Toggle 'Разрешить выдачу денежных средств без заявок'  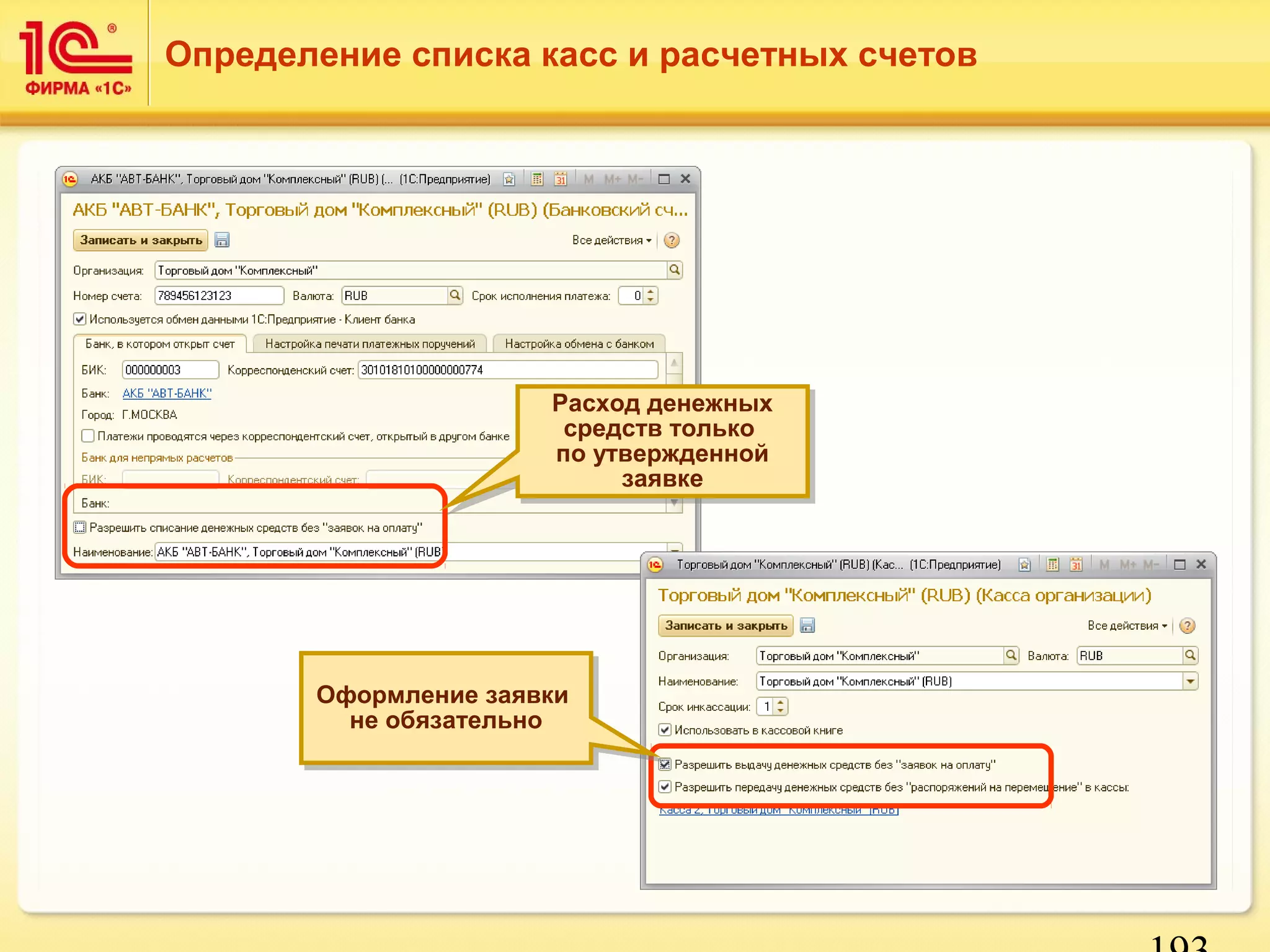pyautogui.click(x=665, y=765)
